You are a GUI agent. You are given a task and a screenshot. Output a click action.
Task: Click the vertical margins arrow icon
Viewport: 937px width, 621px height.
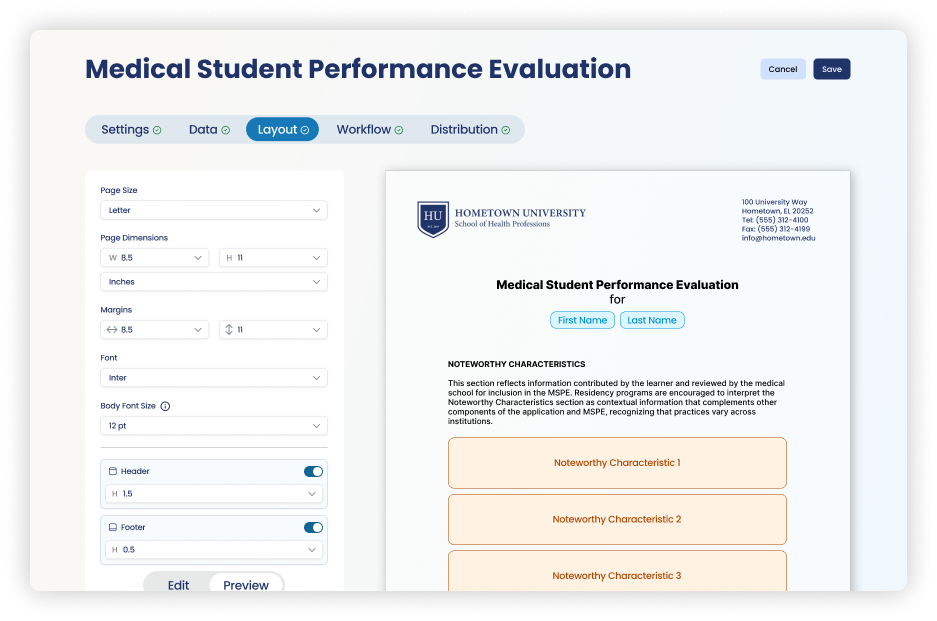229,329
